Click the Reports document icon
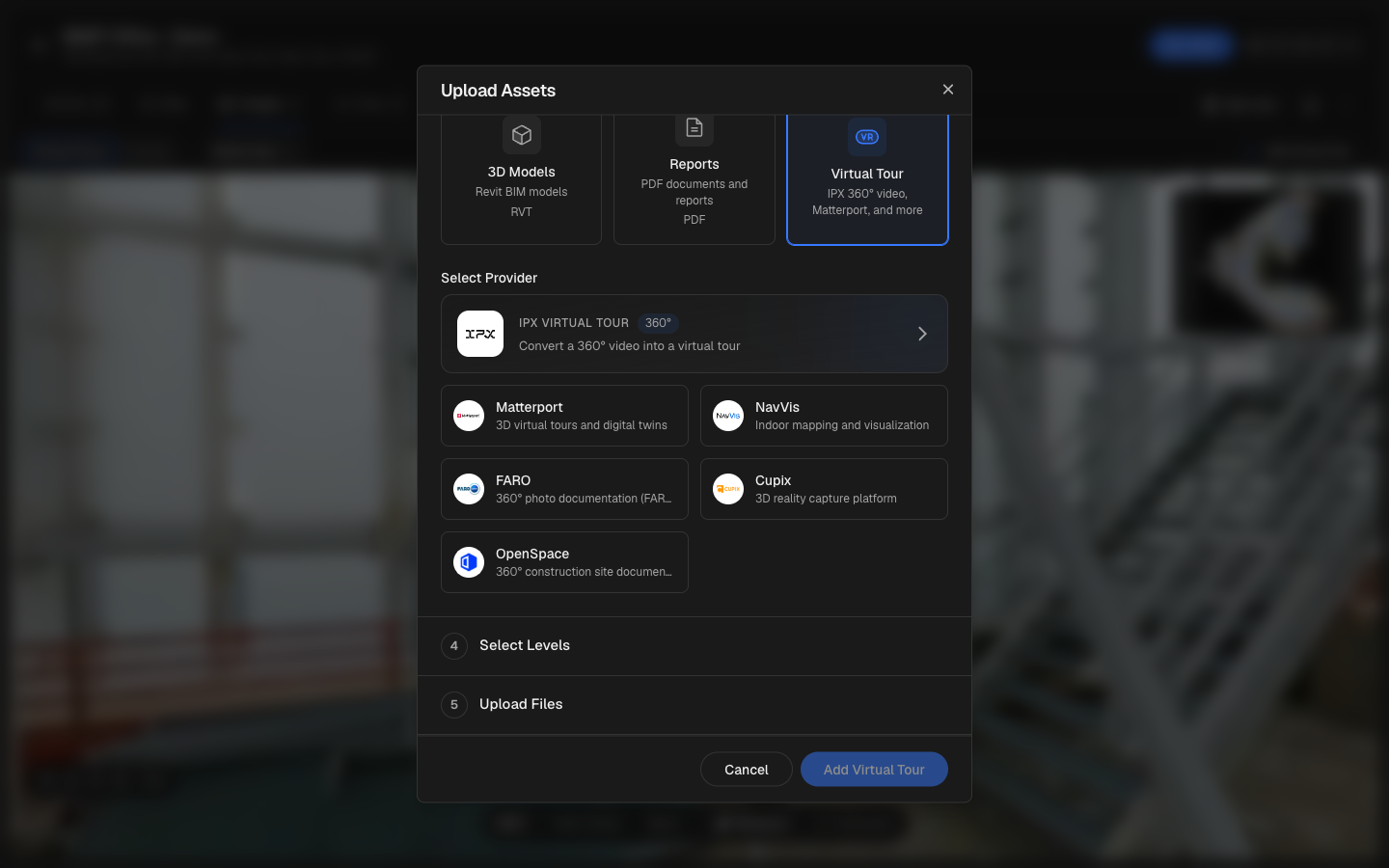 (x=694, y=127)
